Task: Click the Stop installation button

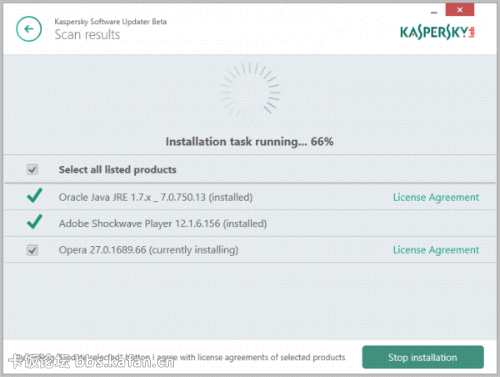Action: click(x=423, y=357)
